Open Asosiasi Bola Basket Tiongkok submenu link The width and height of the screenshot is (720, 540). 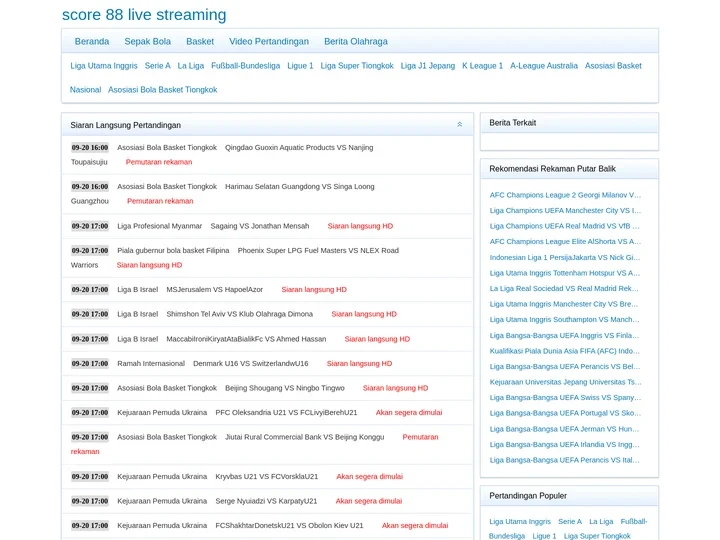coord(163,90)
